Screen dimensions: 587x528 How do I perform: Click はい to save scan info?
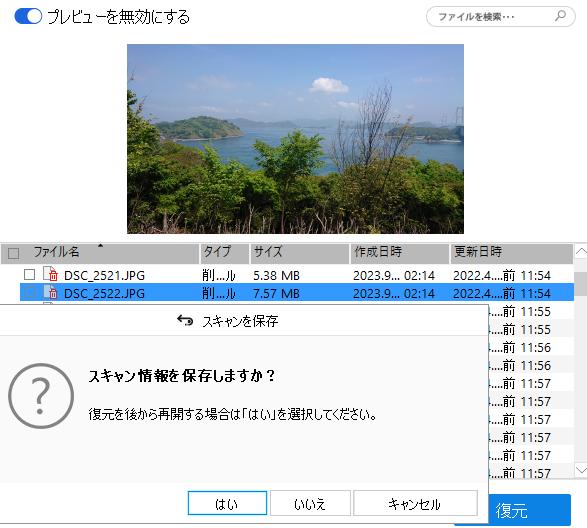tap(227, 504)
